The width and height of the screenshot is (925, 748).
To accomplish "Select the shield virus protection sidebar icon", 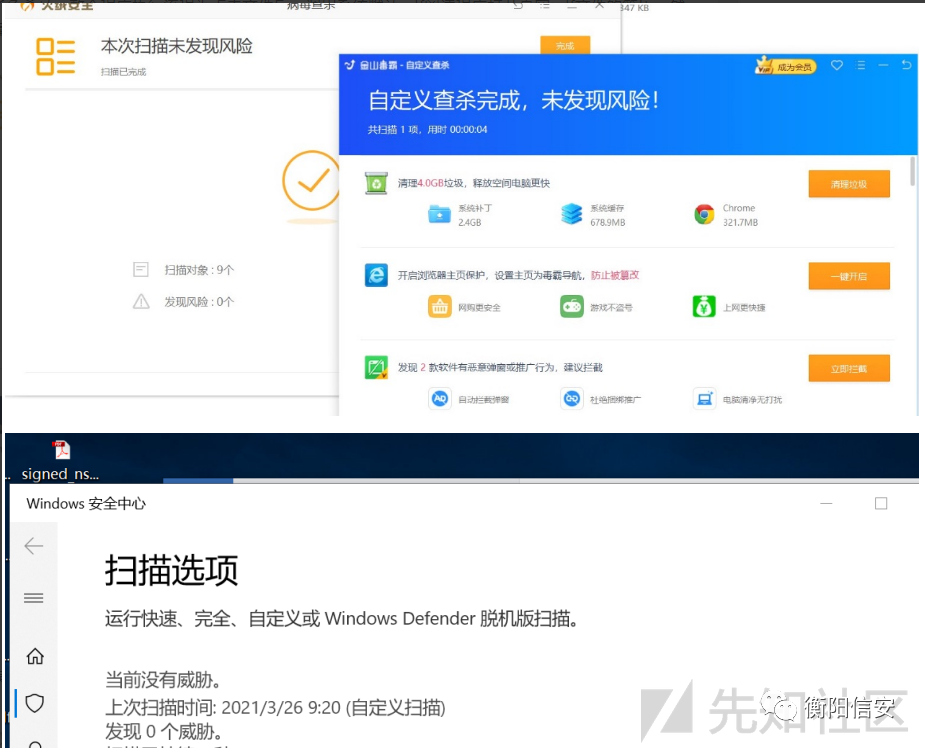I will [35, 703].
